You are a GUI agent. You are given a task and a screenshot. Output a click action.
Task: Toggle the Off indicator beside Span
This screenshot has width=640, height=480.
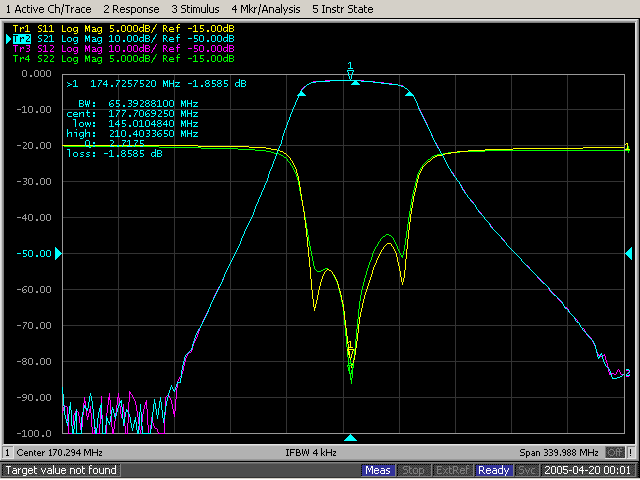pos(613,452)
